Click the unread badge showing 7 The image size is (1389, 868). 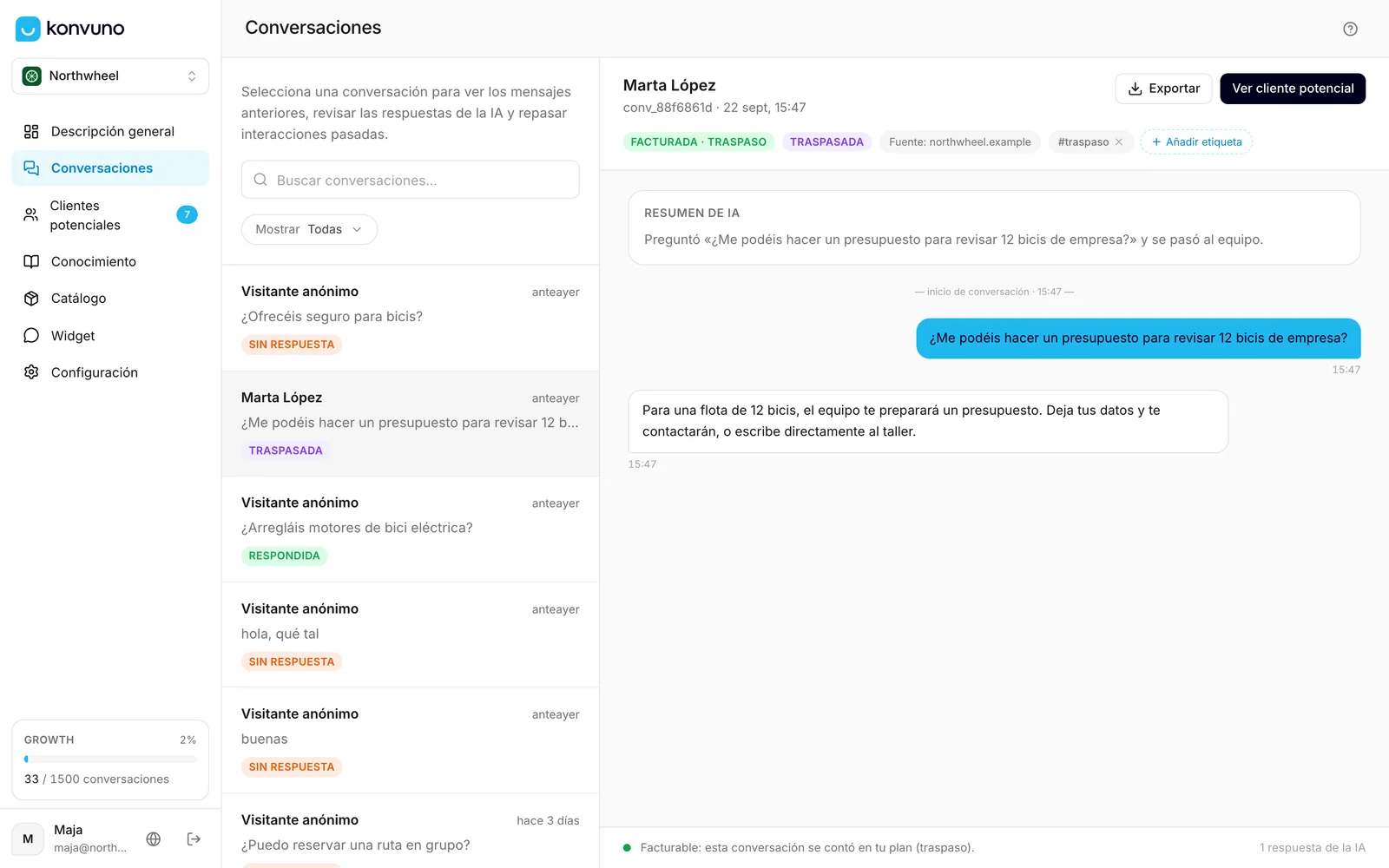tap(187, 214)
